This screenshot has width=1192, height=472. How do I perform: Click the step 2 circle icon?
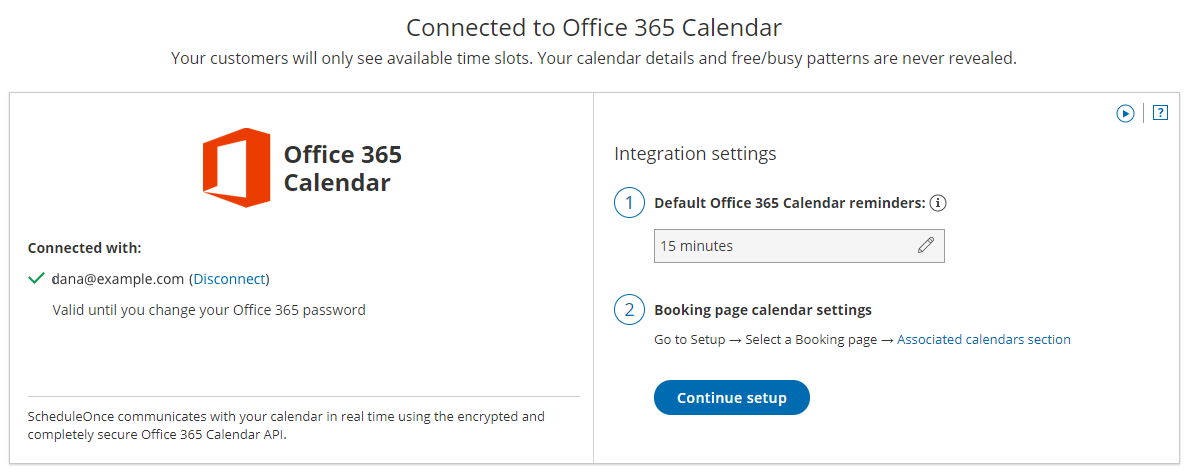point(629,310)
